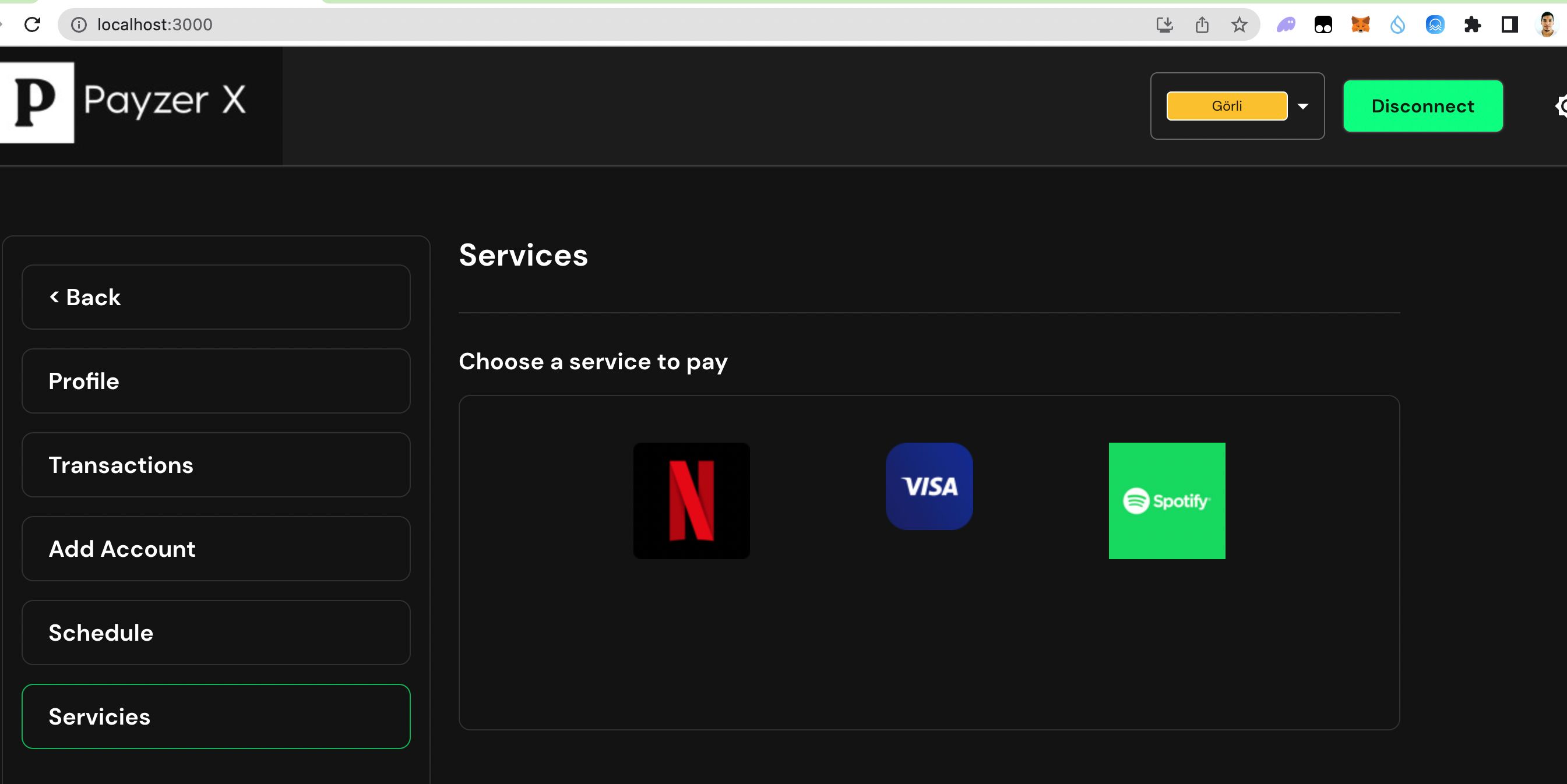Pick the Spotify service tile
The height and width of the screenshot is (784, 1567).
(1167, 500)
